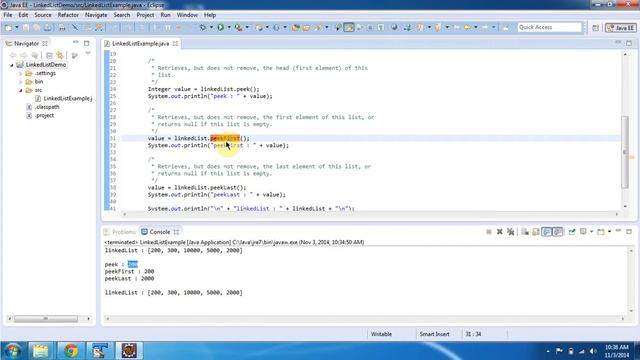
Task: Click the Open Perspective icon
Action: click(596, 28)
